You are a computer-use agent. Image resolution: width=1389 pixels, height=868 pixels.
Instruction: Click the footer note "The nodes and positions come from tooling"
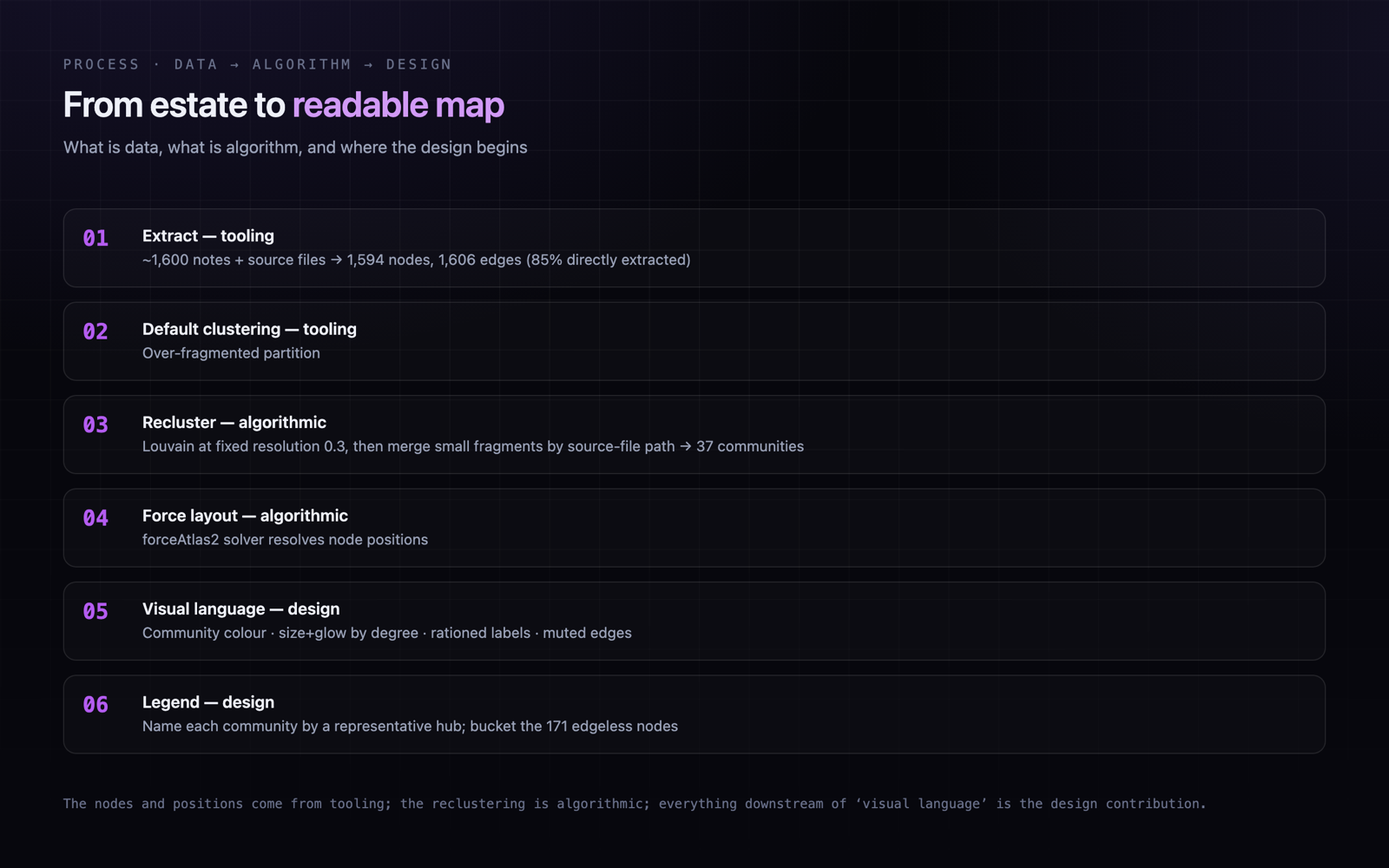tap(635, 804)
